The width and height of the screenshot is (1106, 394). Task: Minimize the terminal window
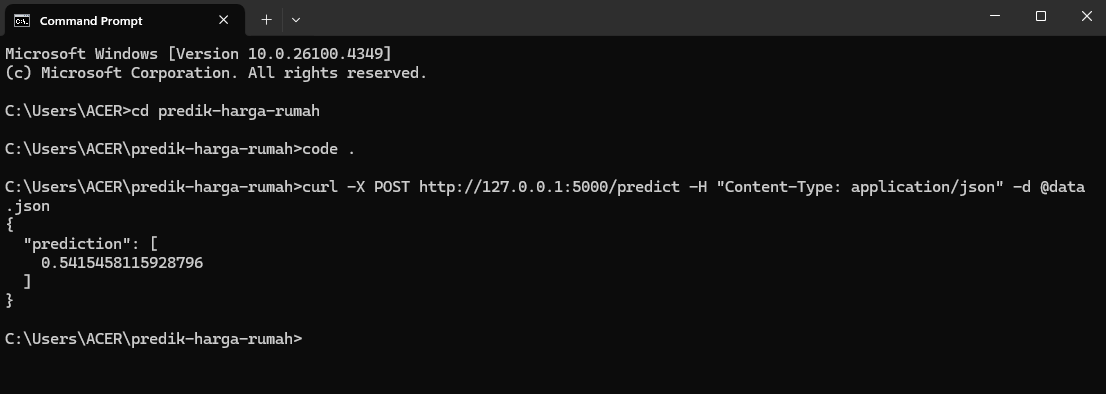coord(995,16)
